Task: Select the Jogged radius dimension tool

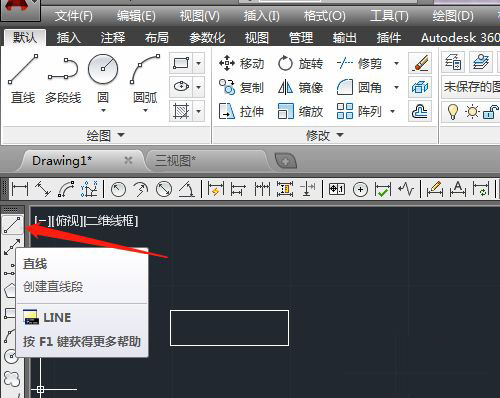Action: pyautogui.click(x=141, y=189)
